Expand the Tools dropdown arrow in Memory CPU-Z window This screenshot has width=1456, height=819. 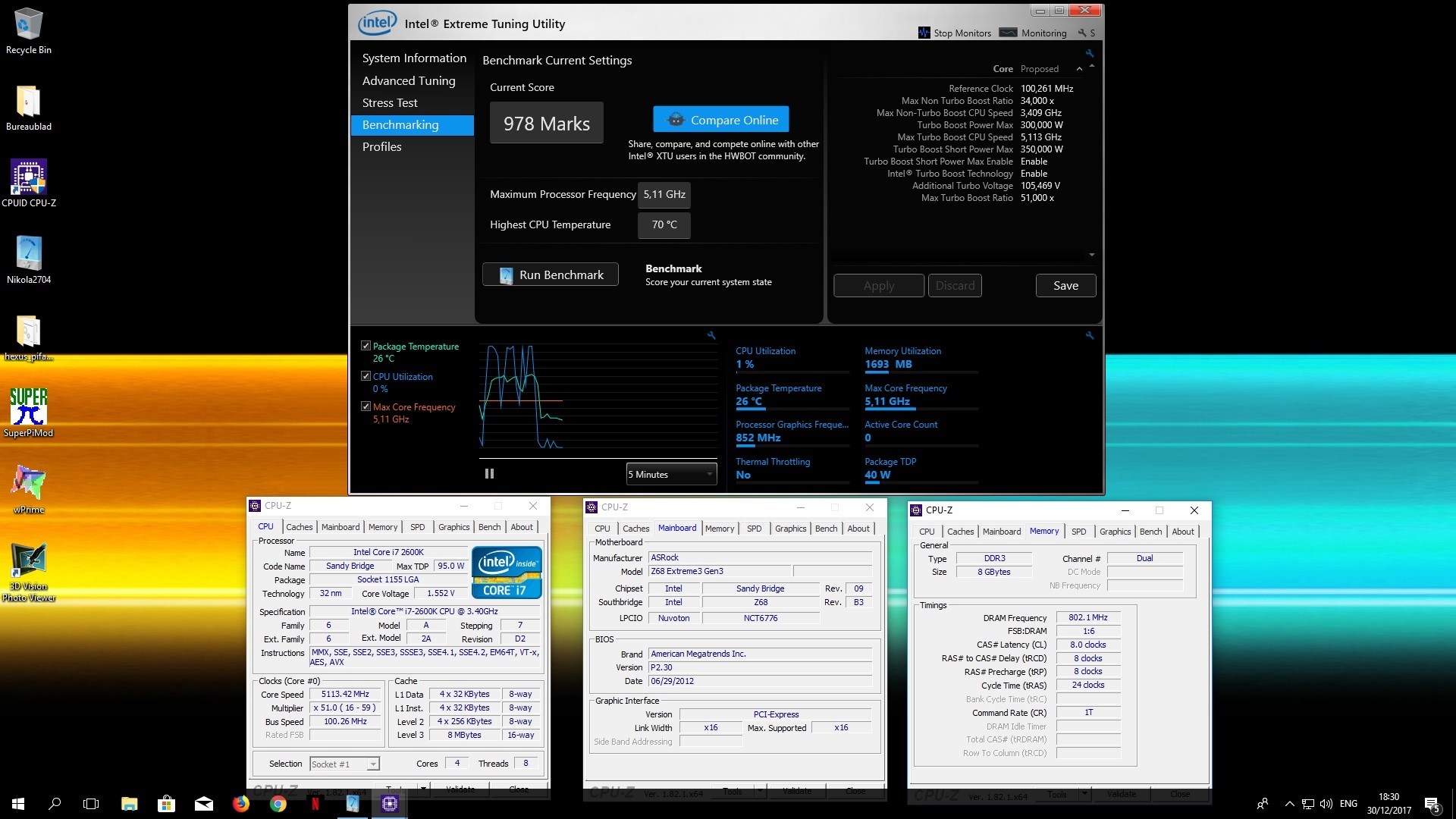tap(1084, 794)
